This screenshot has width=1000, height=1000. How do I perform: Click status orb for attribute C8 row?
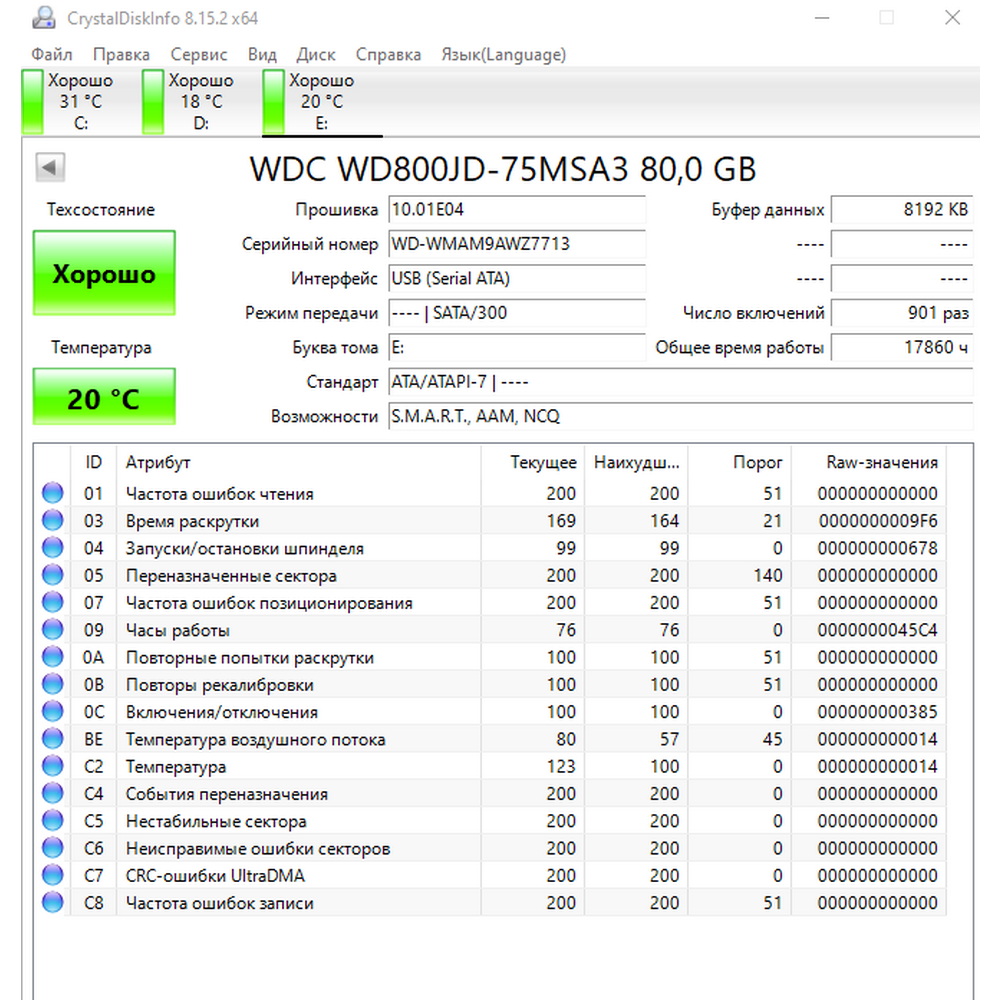[53, 902]
